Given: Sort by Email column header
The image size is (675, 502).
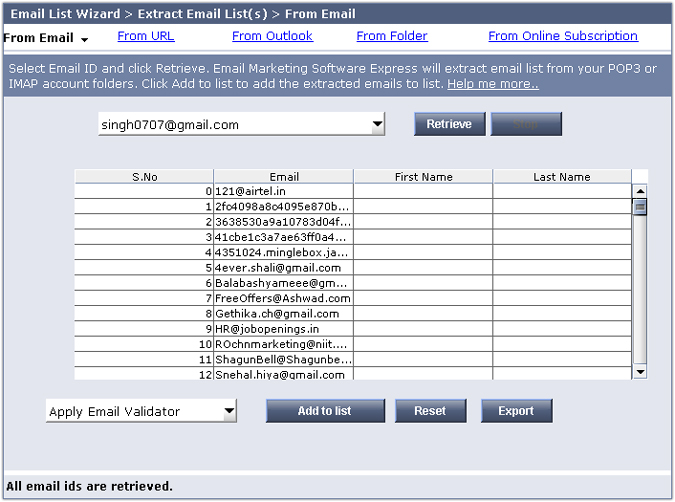Looking at the screenshot, I should 284,177.
